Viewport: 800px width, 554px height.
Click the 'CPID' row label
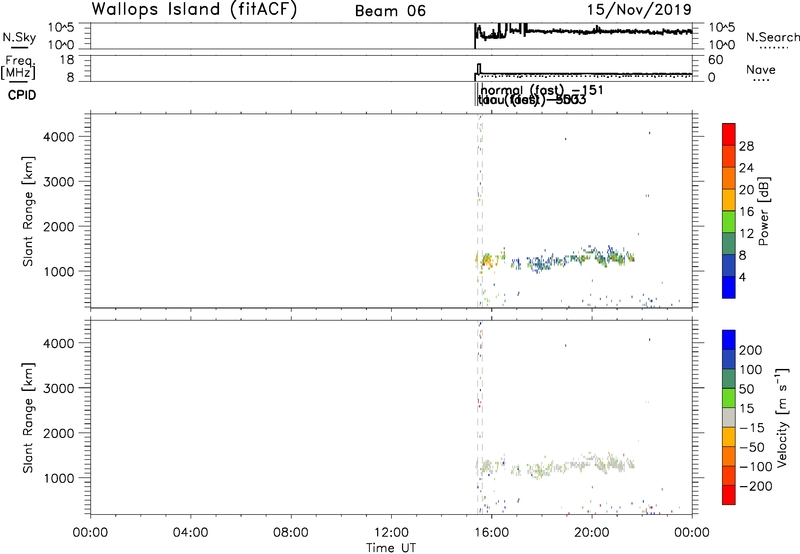[22, 95]
